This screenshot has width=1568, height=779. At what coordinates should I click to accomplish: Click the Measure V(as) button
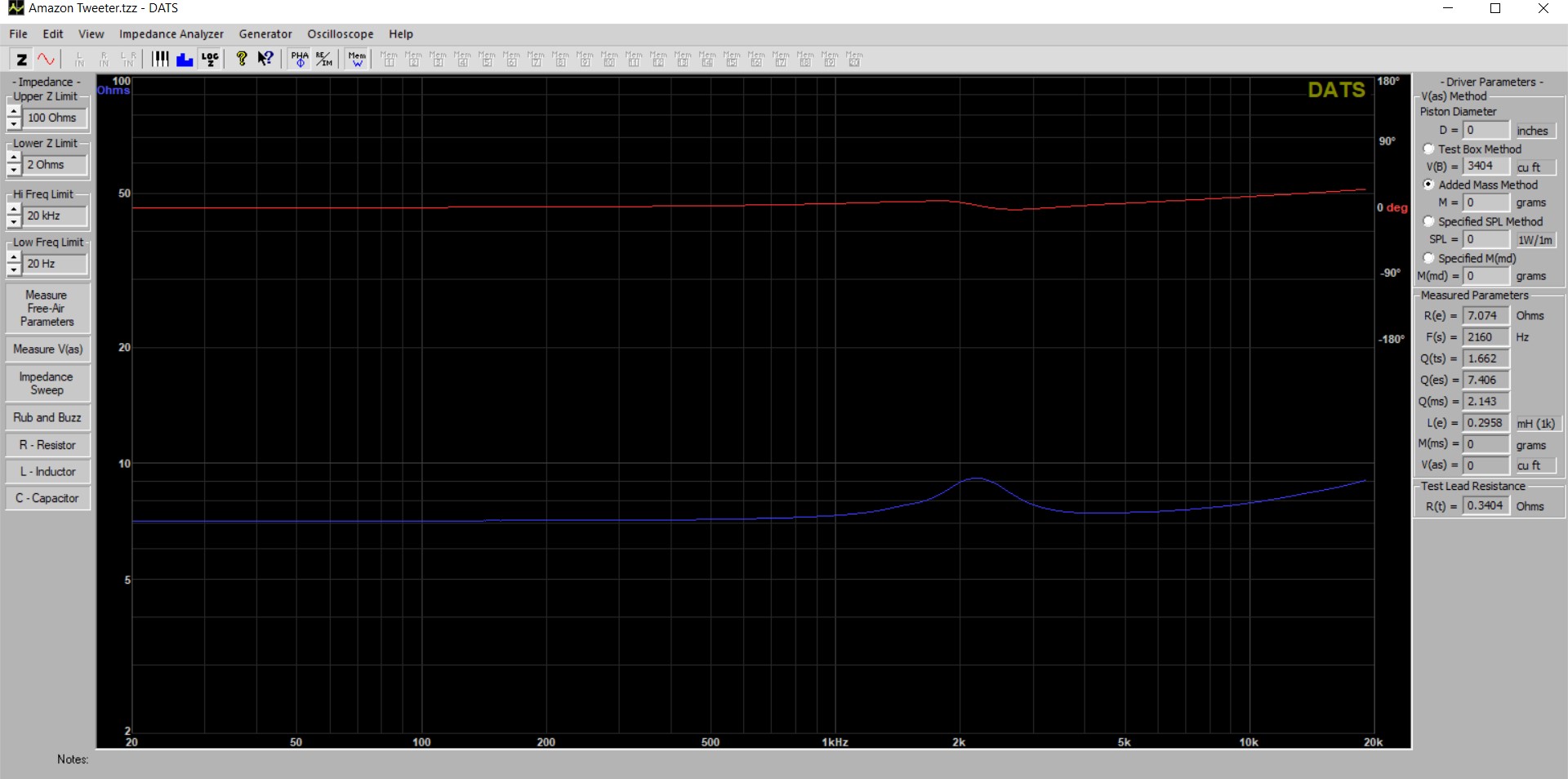47,349
